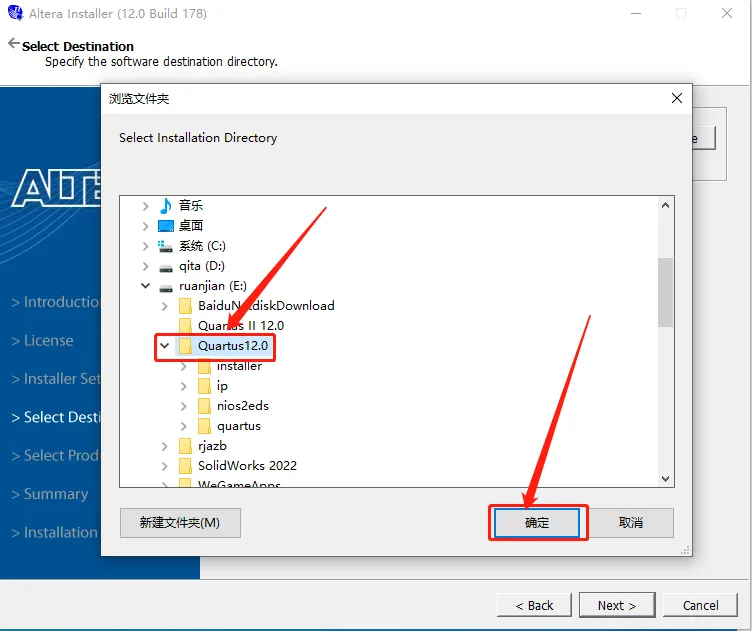
Task: Click the BaiduNetdiskDownload folder icon
Action: [x=185, y=306]
